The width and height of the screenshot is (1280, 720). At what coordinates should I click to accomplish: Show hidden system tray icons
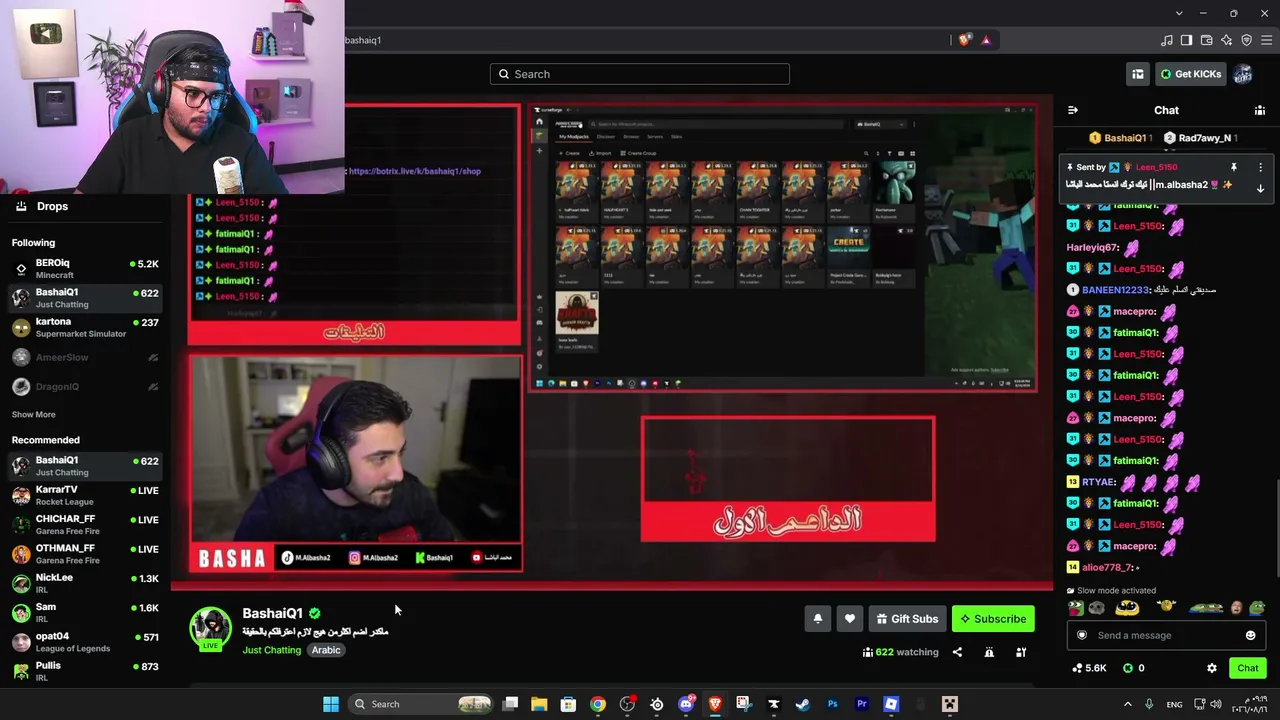click(x=1127, y=704)
